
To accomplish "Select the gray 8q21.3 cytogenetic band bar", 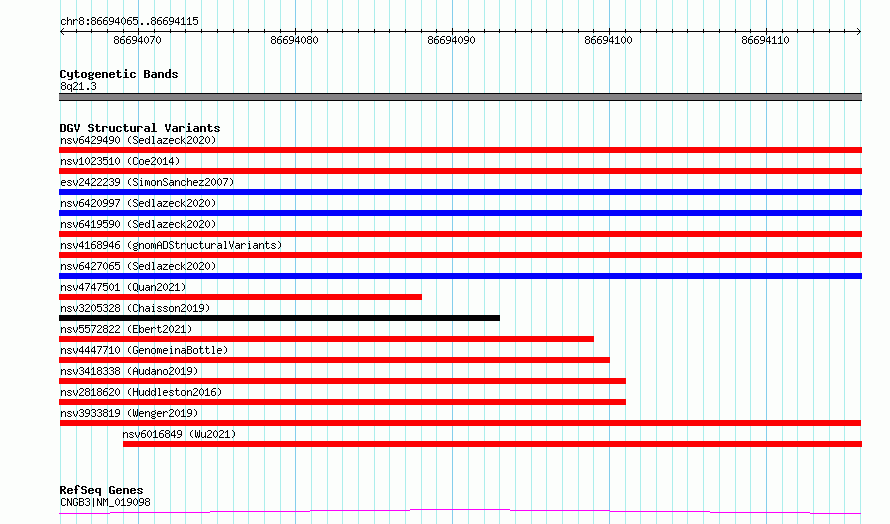I will click(460, 97).
